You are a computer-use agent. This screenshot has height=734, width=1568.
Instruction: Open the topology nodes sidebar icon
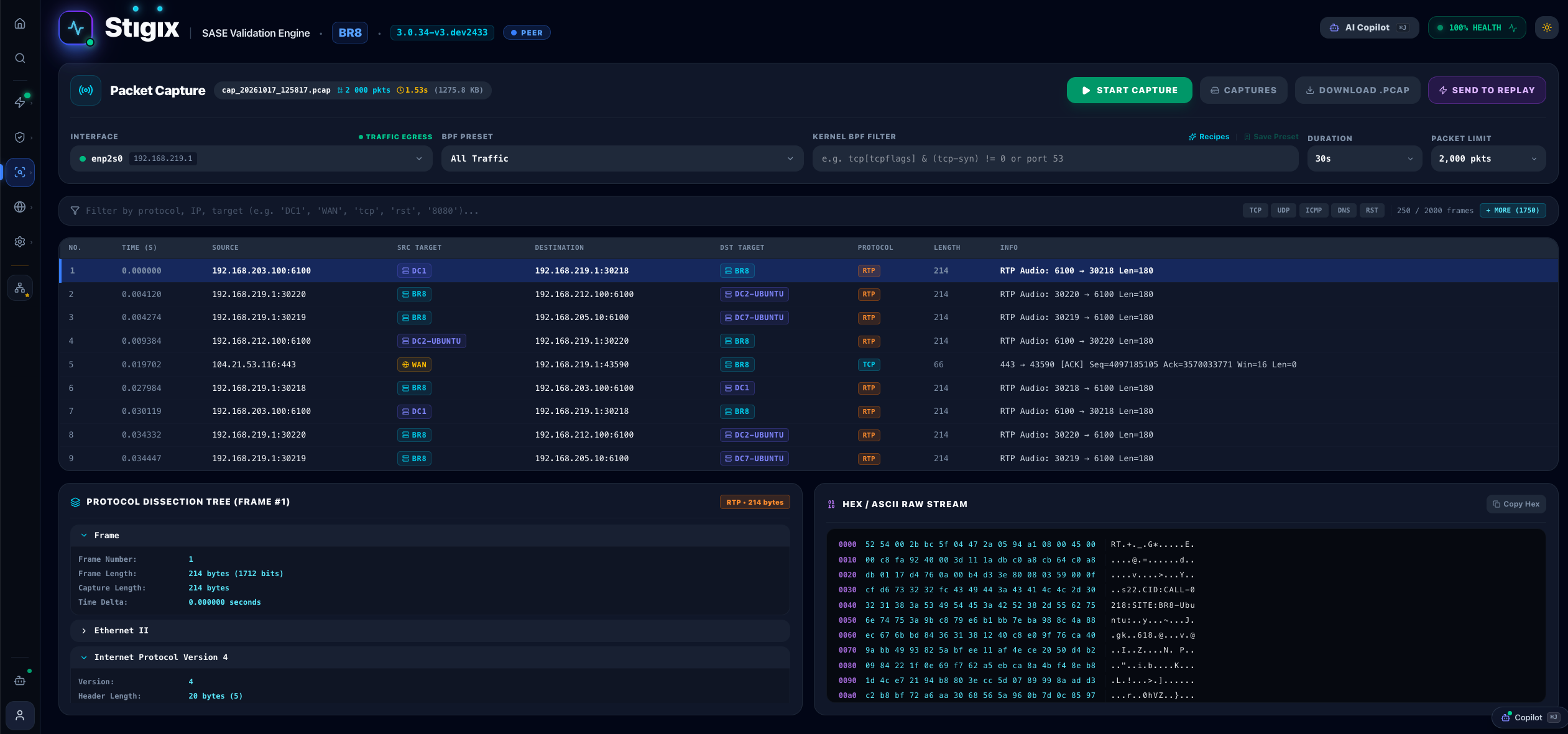pos(20,288)
